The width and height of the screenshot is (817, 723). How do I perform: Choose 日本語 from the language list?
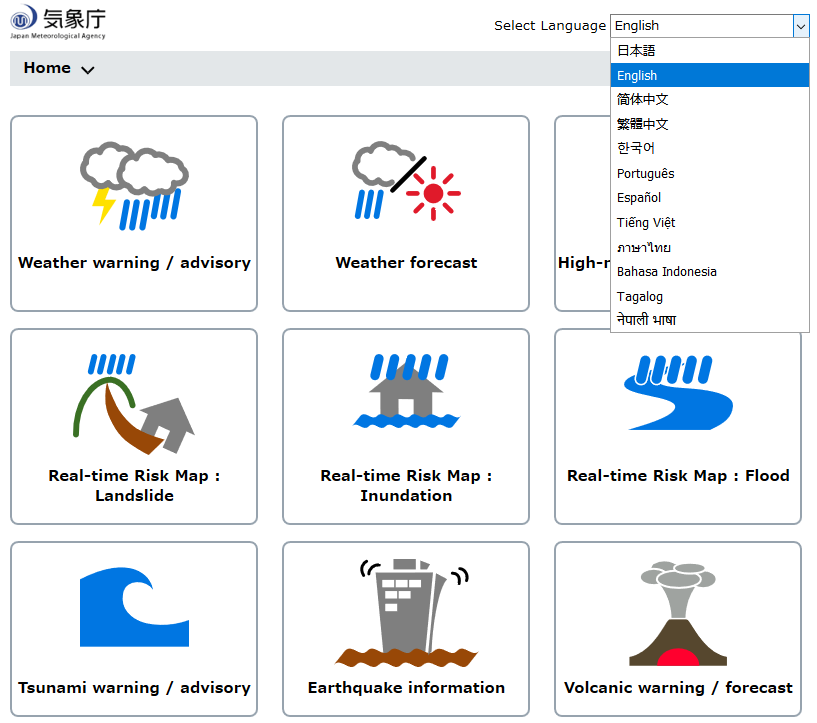tap(636, 51)
